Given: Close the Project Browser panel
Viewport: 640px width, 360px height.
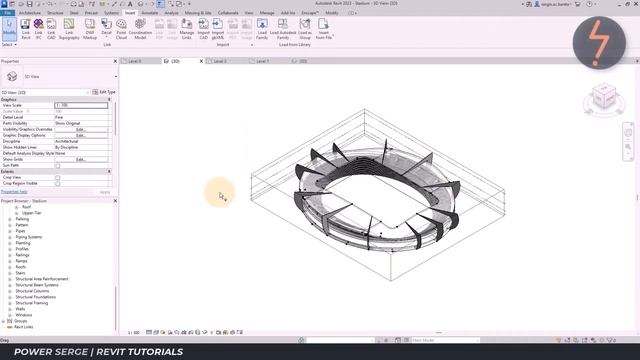Looking at the screenshot, I should coord(115,201).
